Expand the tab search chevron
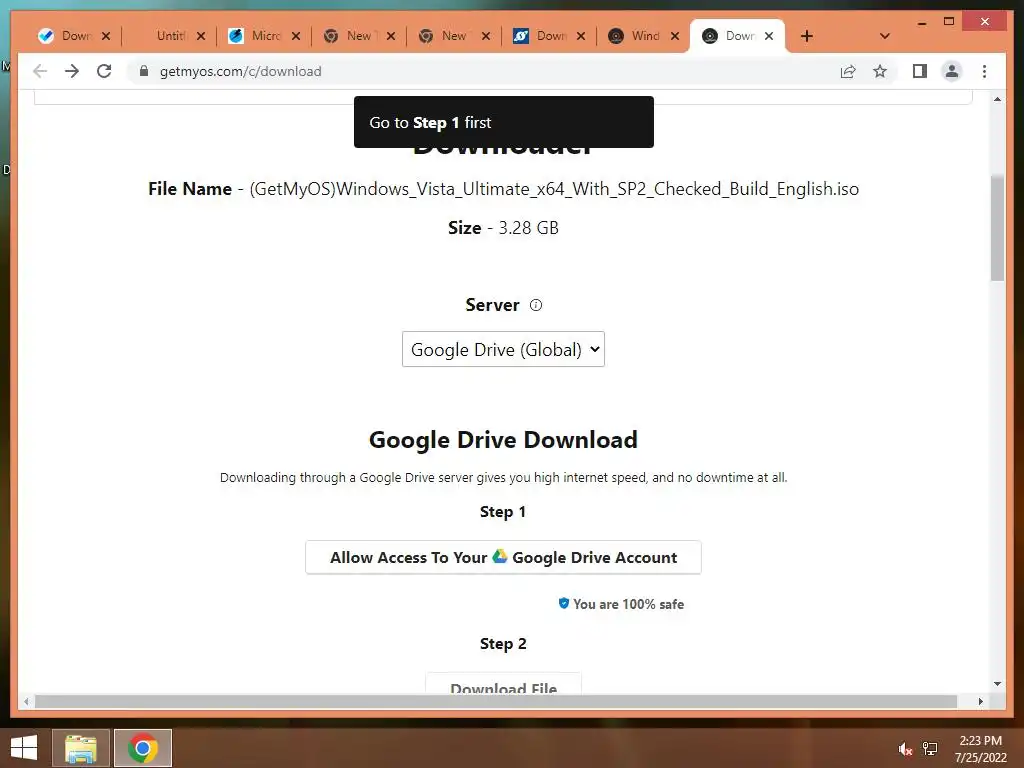 point(885,36)
